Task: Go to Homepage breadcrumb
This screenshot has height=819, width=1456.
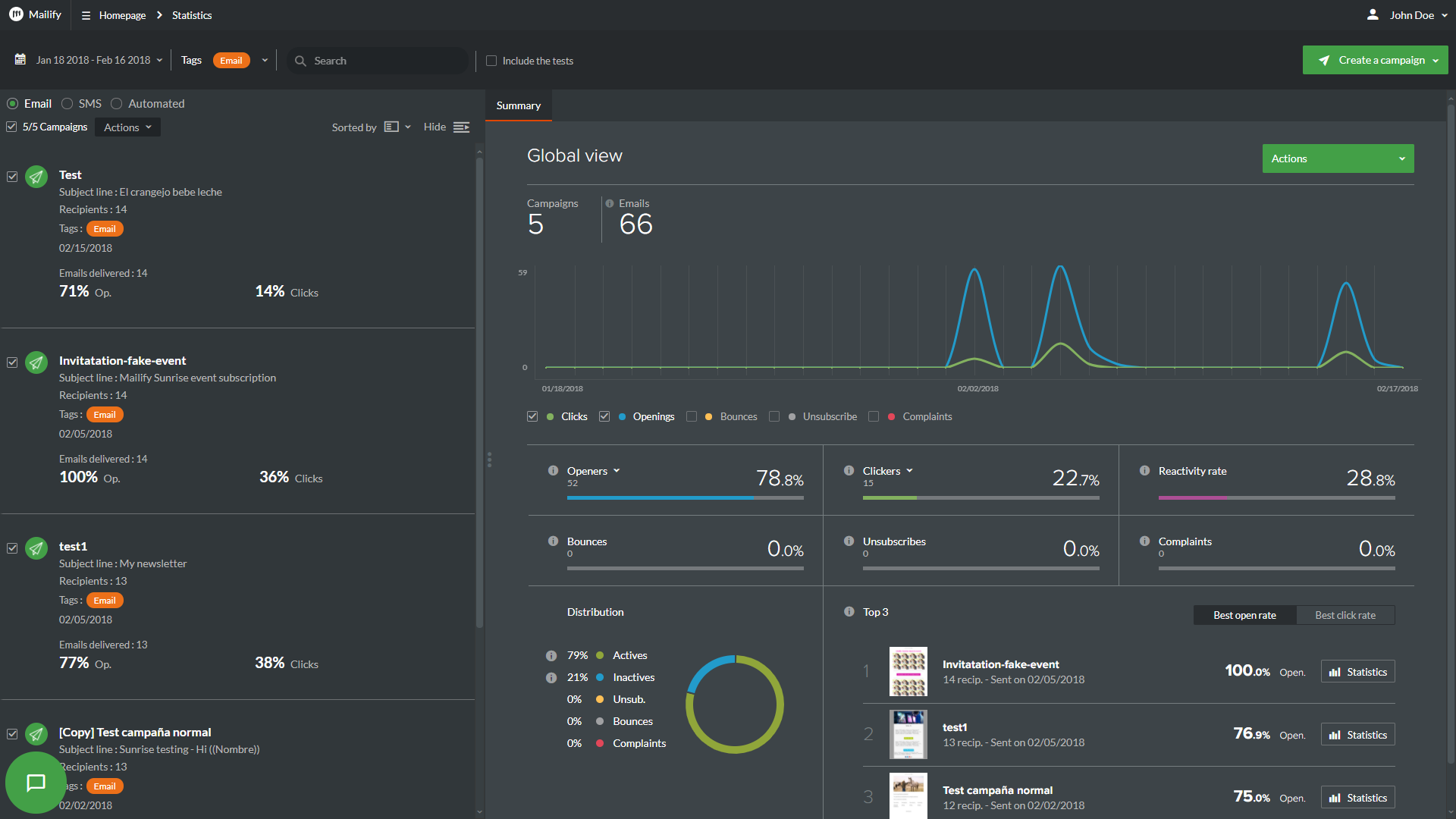Action: (123, 15)
